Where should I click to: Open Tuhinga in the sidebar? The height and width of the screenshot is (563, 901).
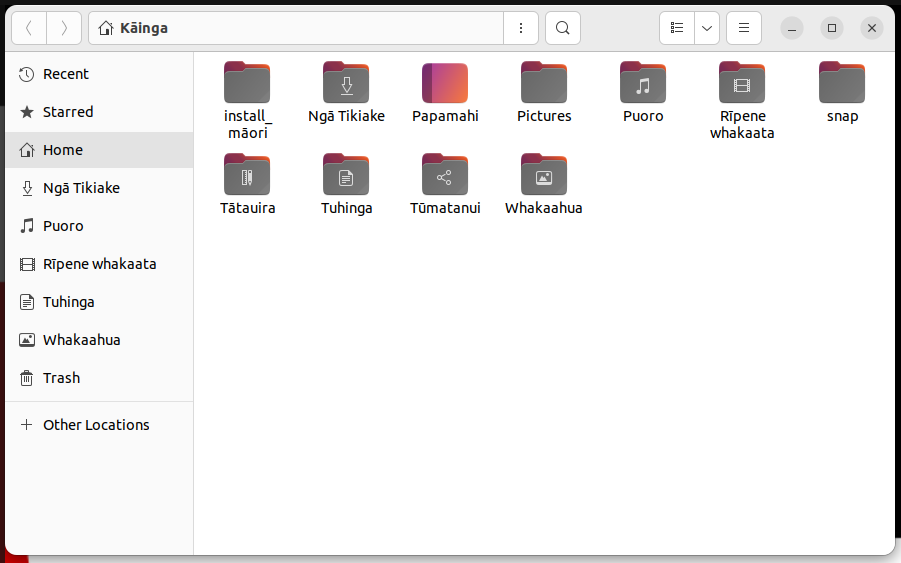pos(99,302)
